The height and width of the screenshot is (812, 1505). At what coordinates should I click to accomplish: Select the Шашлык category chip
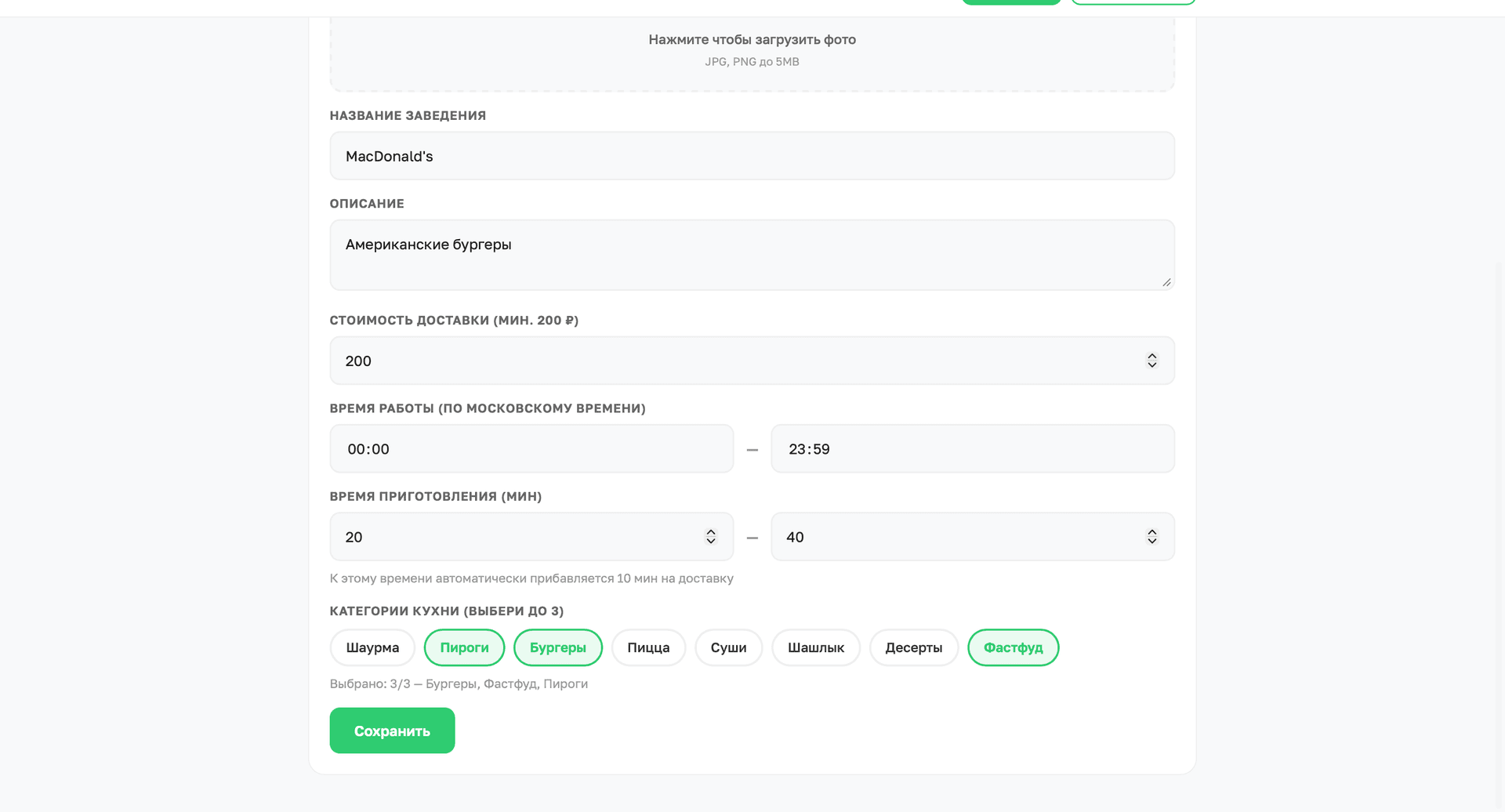click(x=816, y=647)
